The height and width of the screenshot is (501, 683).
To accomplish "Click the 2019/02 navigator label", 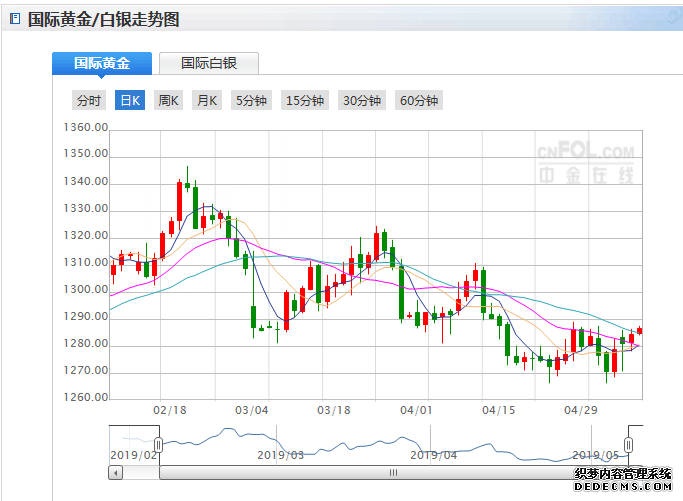I will pyautogui.click(x=133, y=455).
